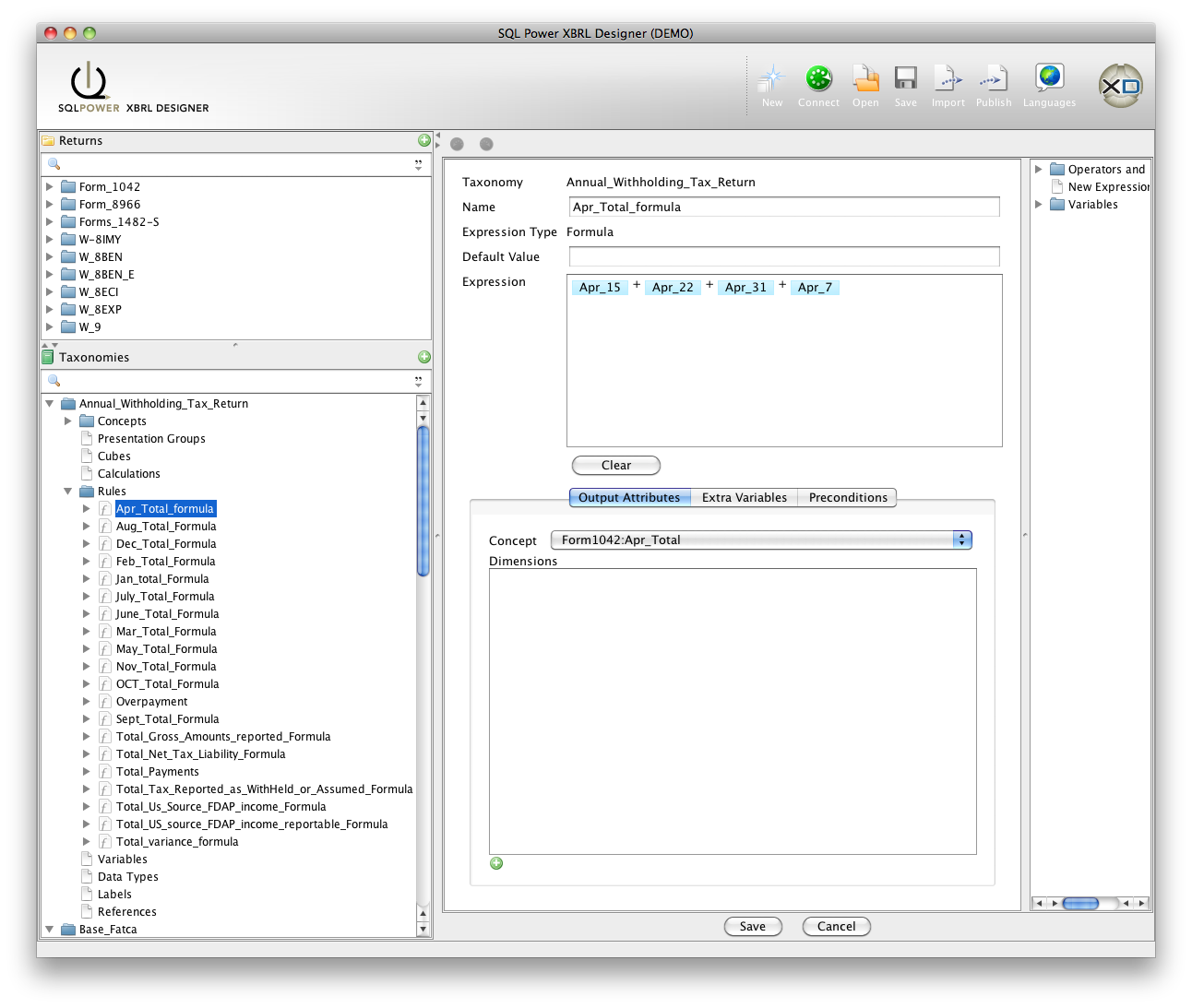
Task: Click the first gray navigation circle
Action: click(457, 144)
